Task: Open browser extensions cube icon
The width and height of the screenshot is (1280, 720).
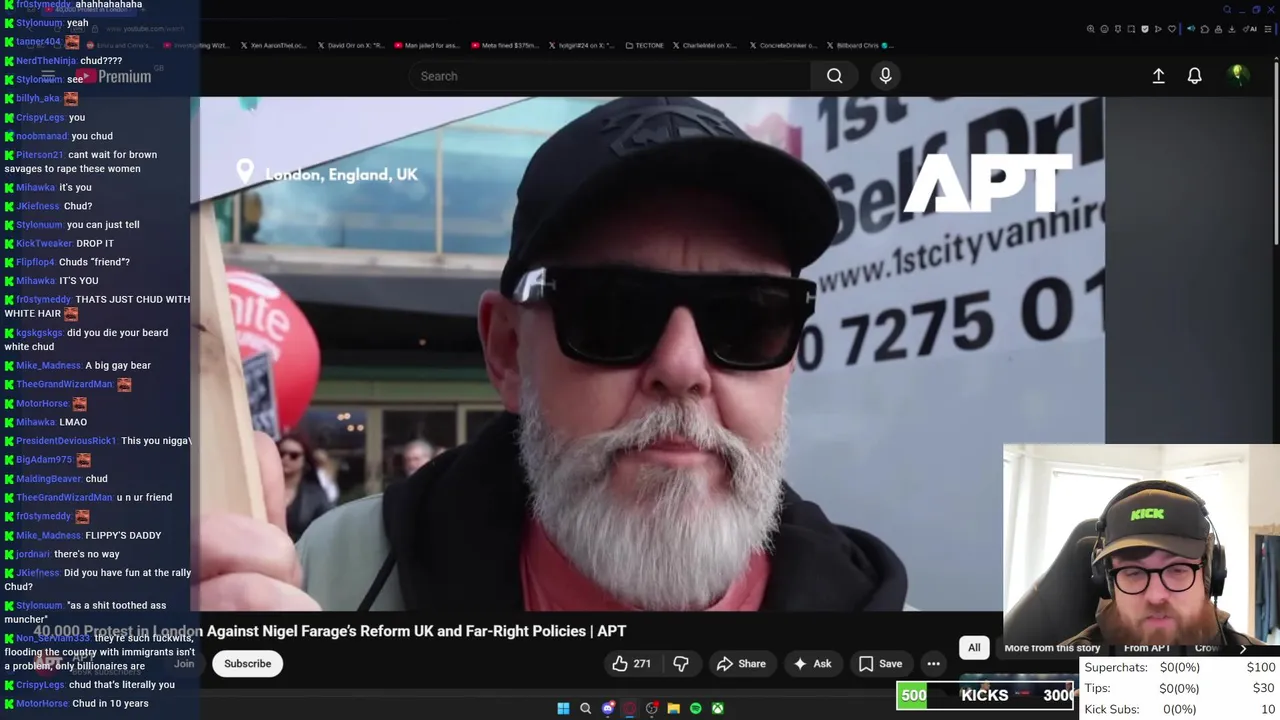Action: tap(1205, 29)
